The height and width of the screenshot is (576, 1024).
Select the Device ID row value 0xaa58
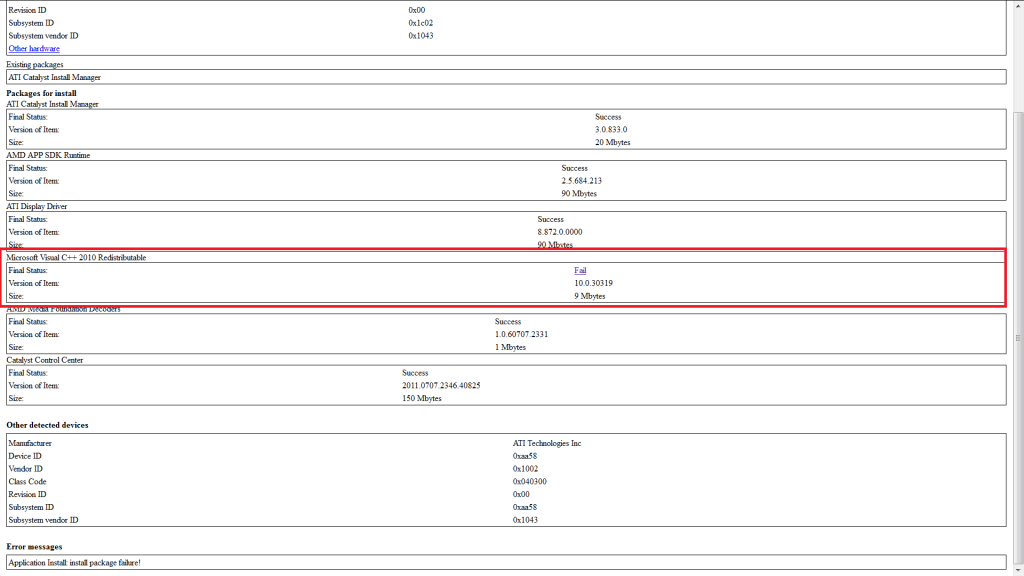click(x=524, y=456)
